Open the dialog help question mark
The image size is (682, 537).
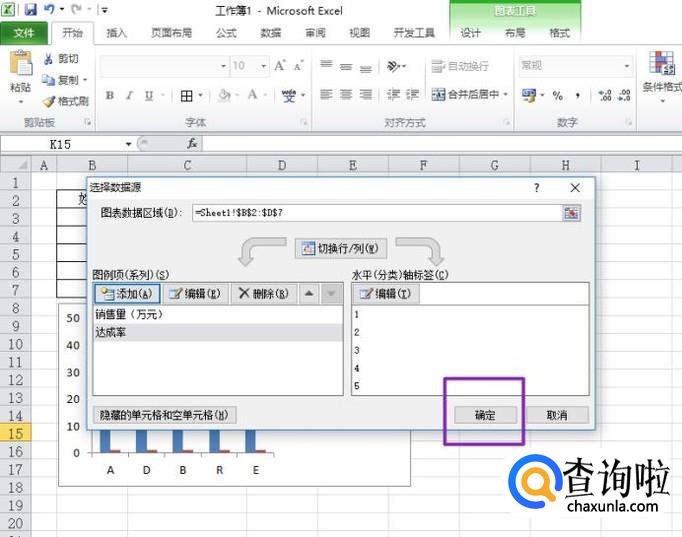(537, 188)
